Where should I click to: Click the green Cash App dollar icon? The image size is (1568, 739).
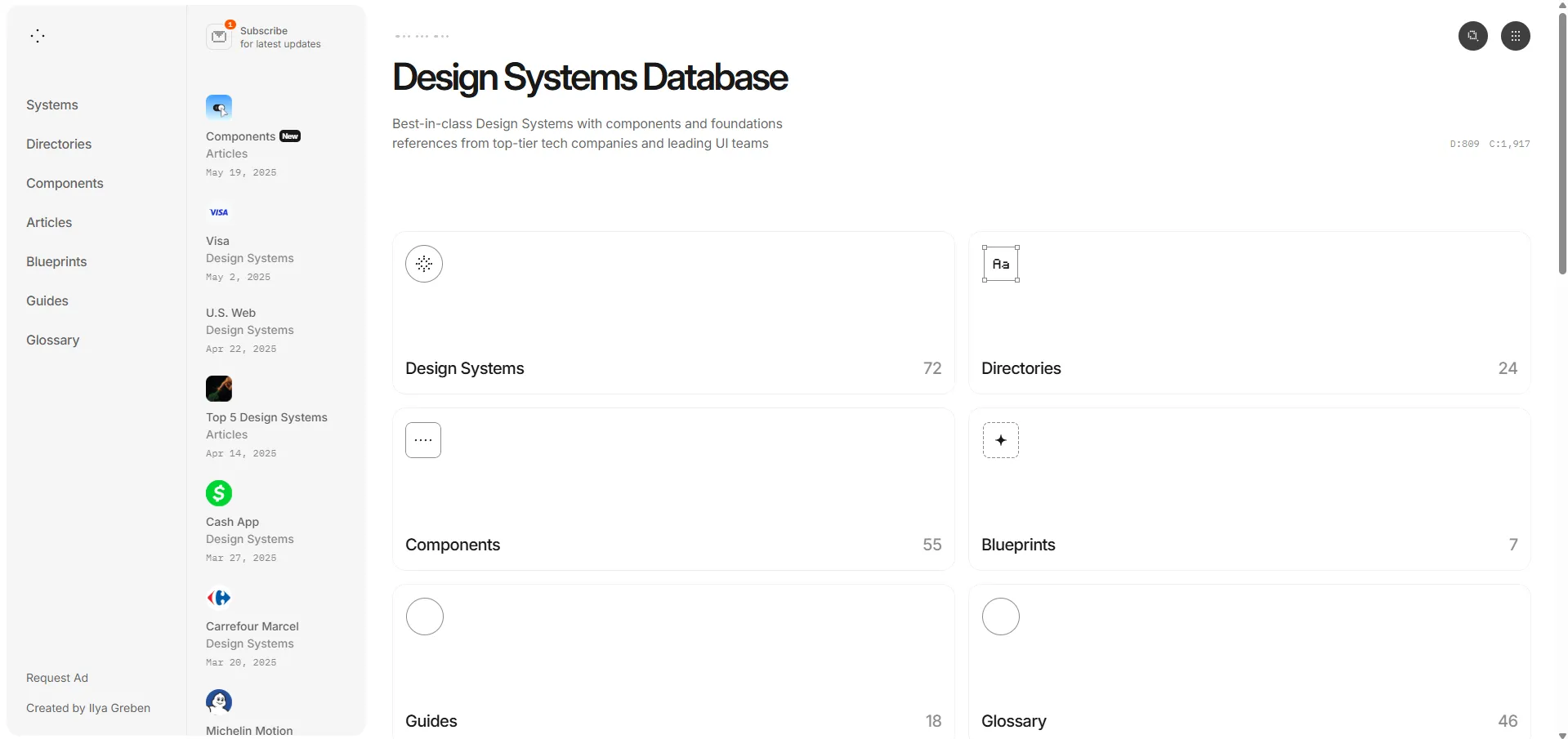[219, 493]
